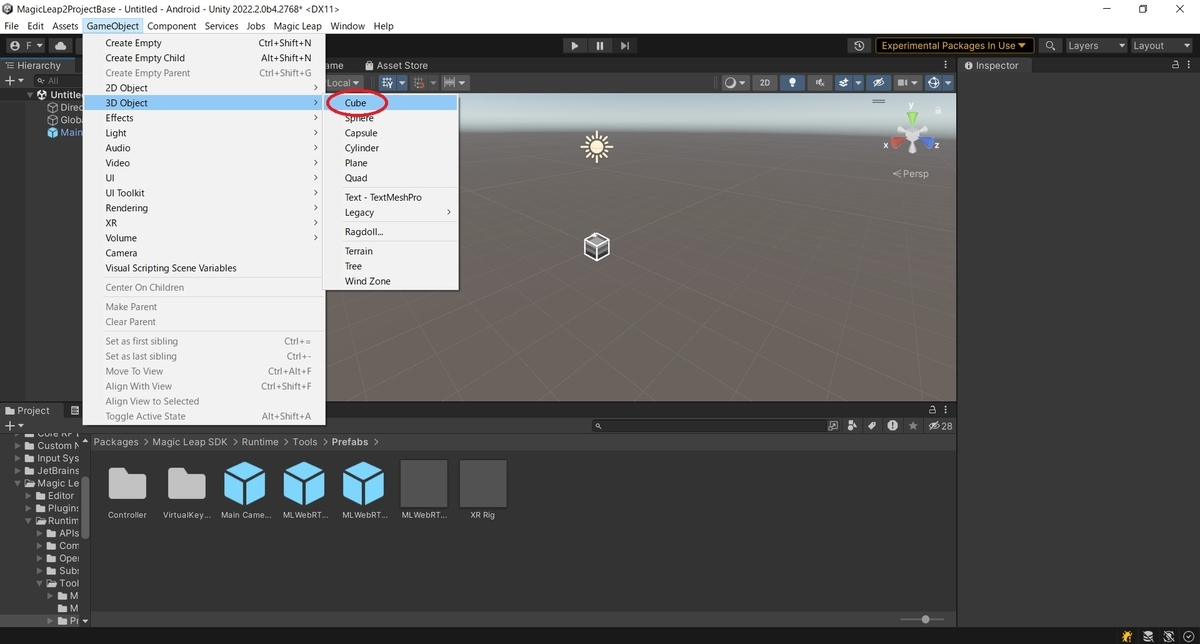Open the Component menu
This screenshot has width=1200, height=644.
[x=172, y=26]
